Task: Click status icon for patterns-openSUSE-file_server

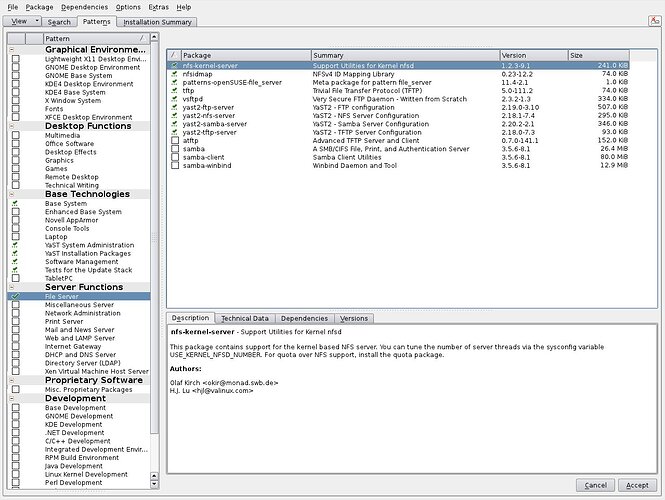Action: point(174,82)
